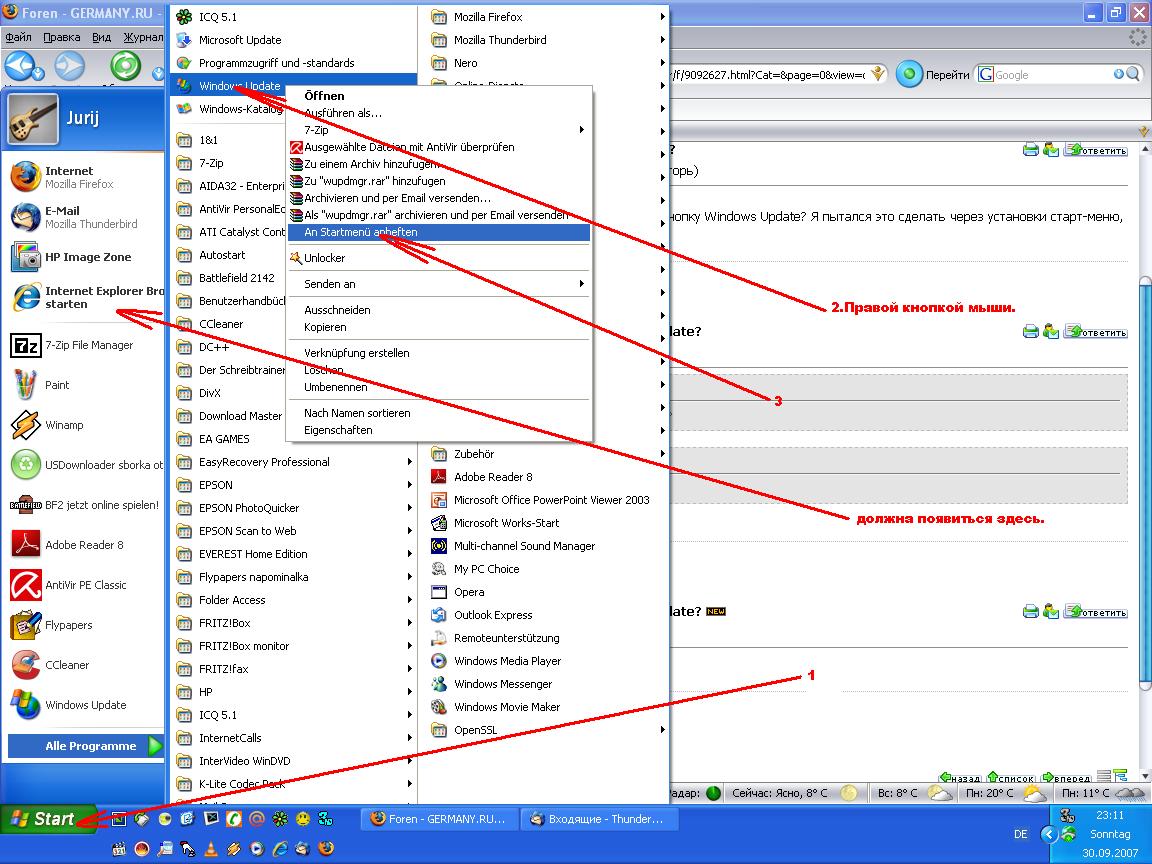Screen dimensions: 1152x864
Task: Open 7-Zip File Manager in the Start menu
Action: coord(82,345)
